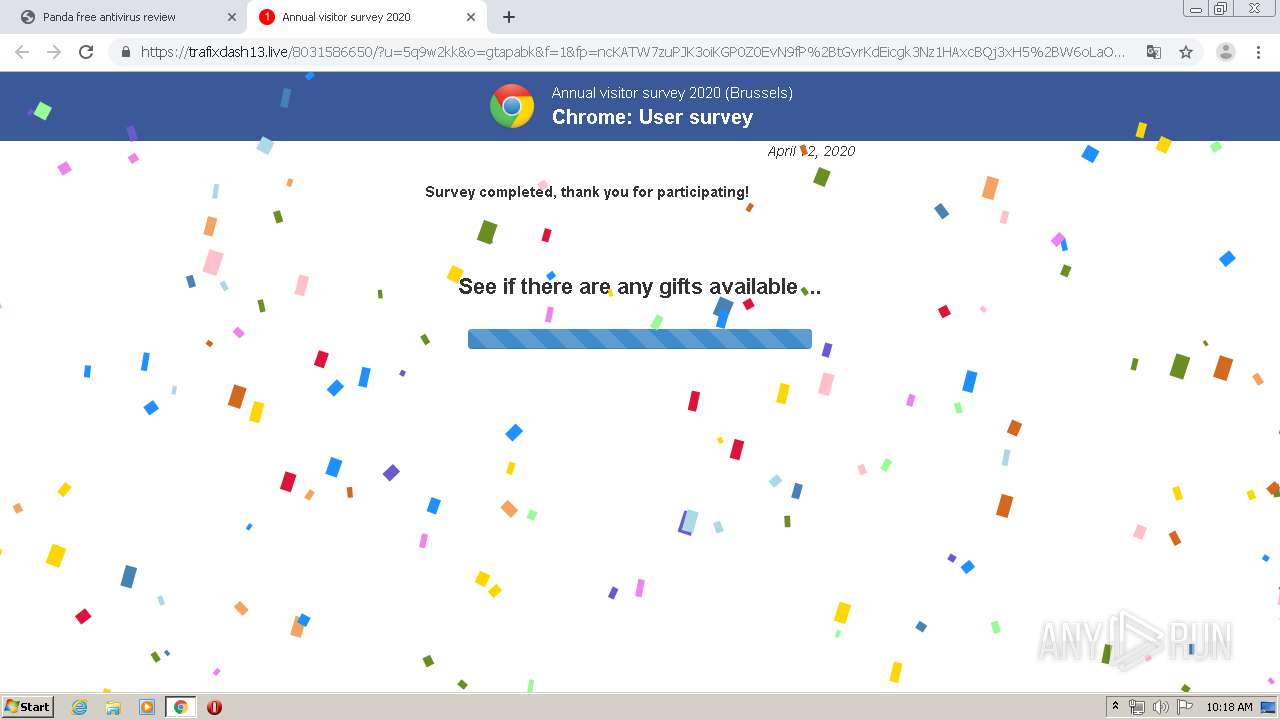View site security lock information
The width and height of the screenshot is (1280, 720).
pos(126,52)
